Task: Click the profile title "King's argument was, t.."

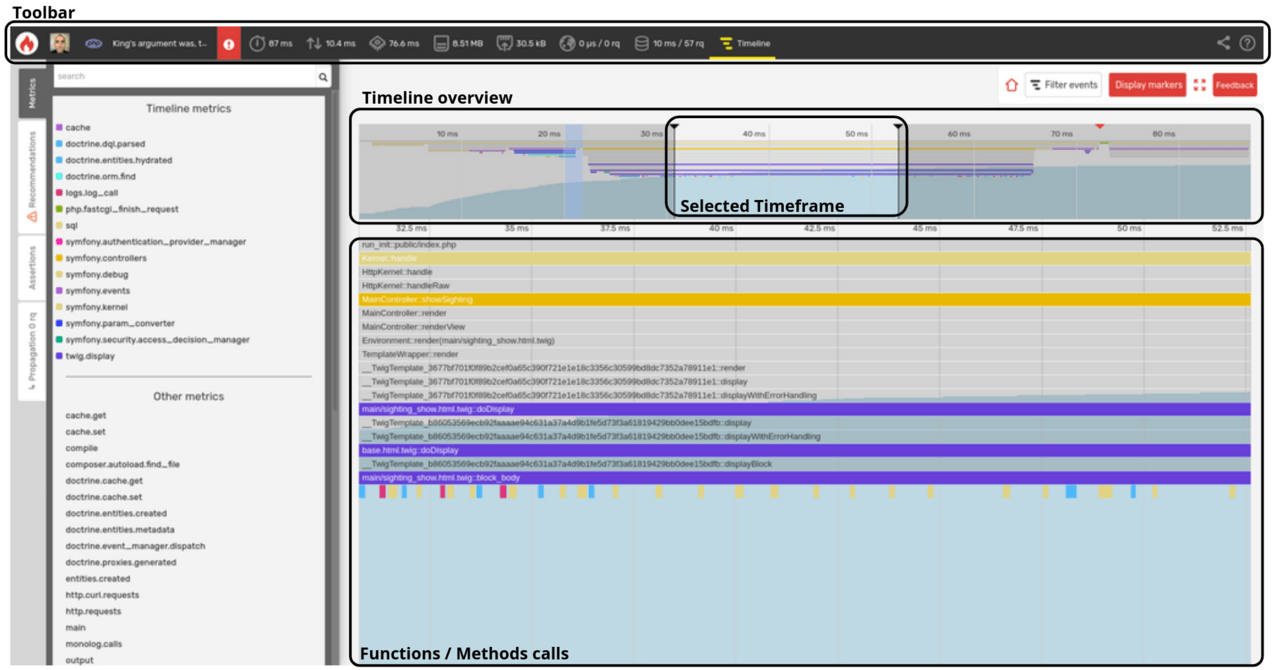Action: tap(160, 44)
